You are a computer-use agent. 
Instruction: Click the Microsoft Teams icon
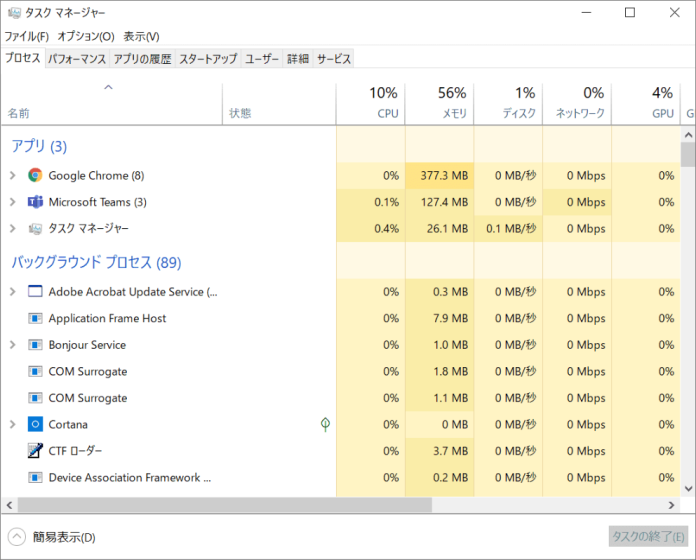pos(36,202)
